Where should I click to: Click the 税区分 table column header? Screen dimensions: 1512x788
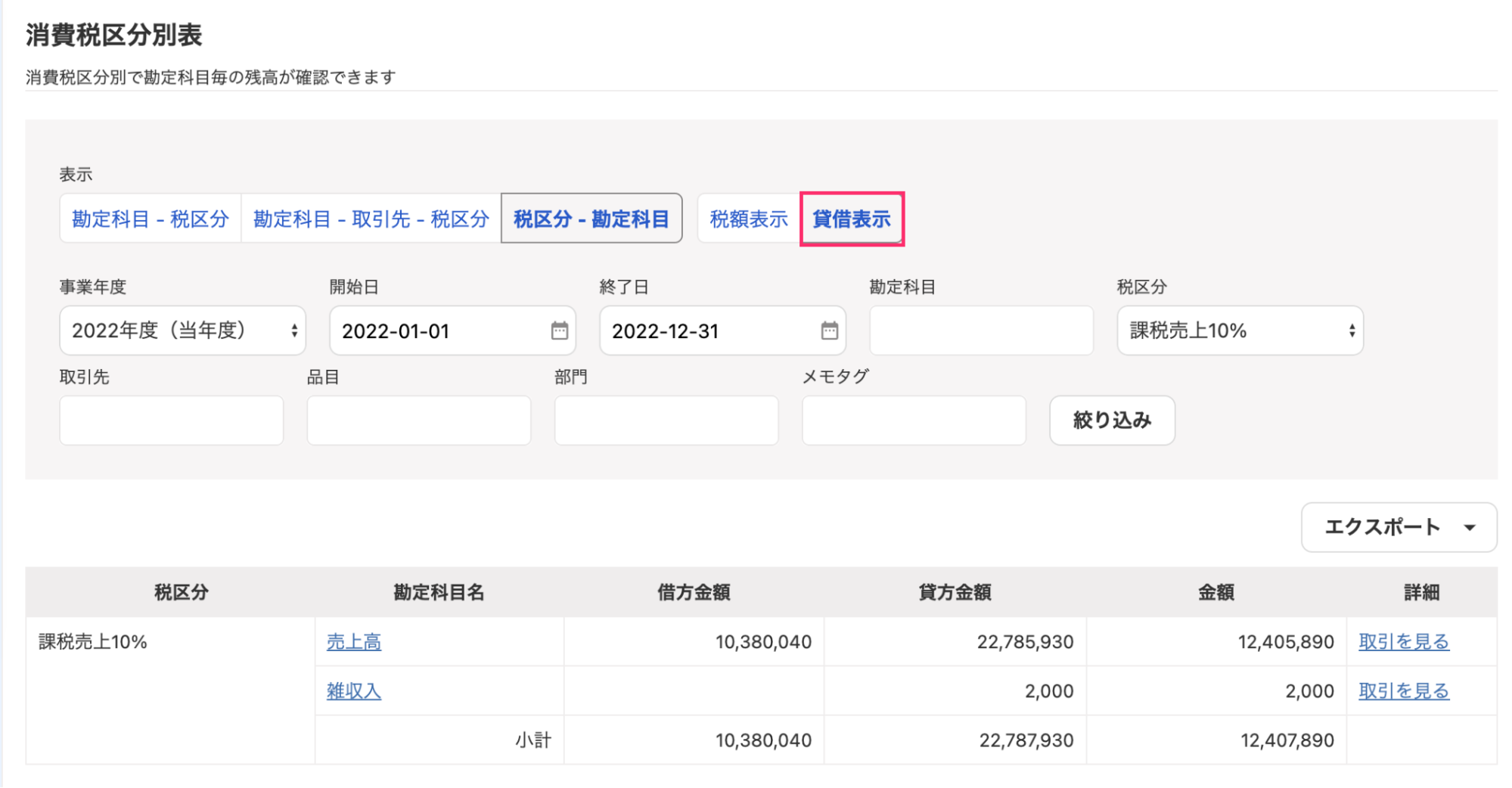click(182, 592)
